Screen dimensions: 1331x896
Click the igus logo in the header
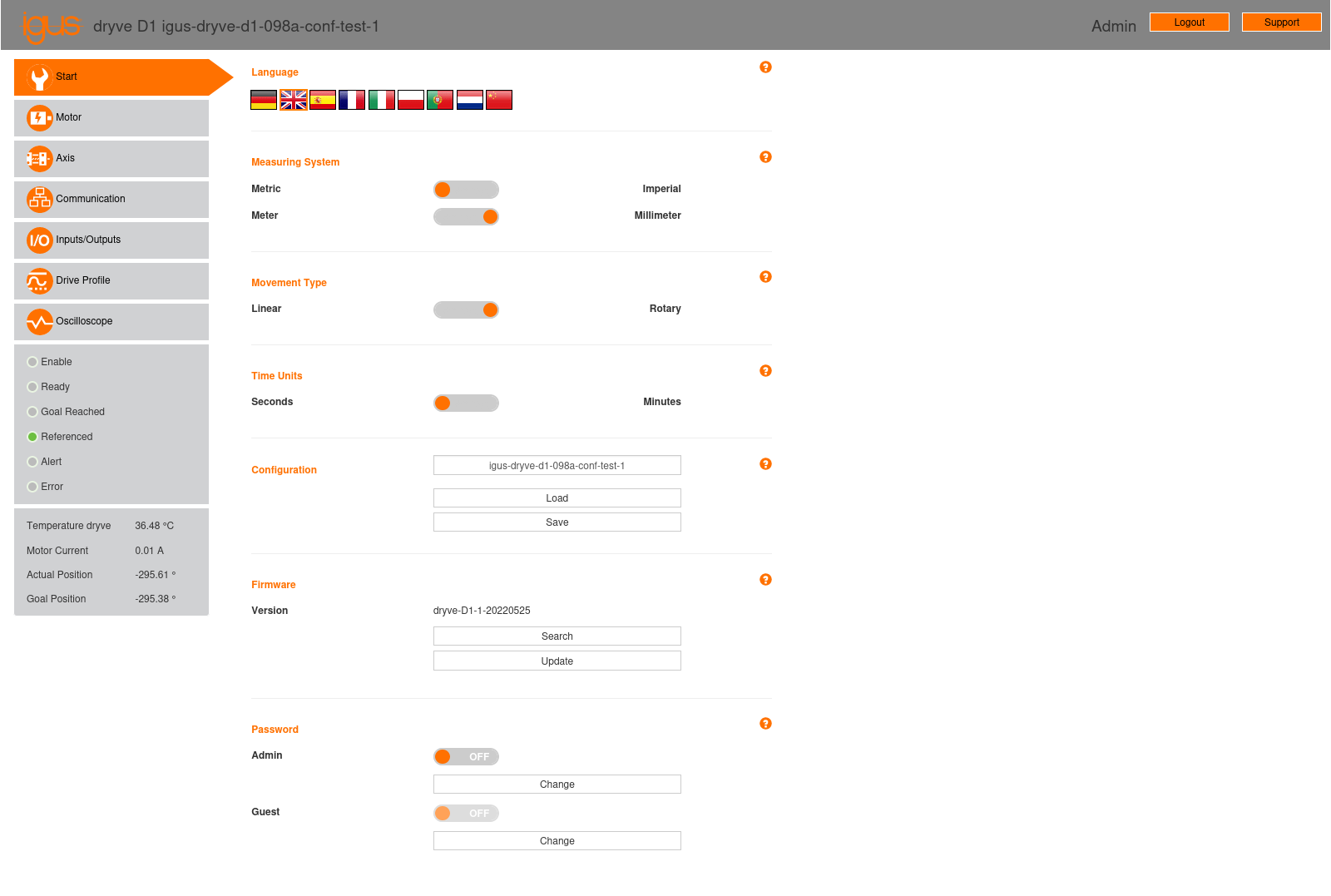[x=51, y=26]
